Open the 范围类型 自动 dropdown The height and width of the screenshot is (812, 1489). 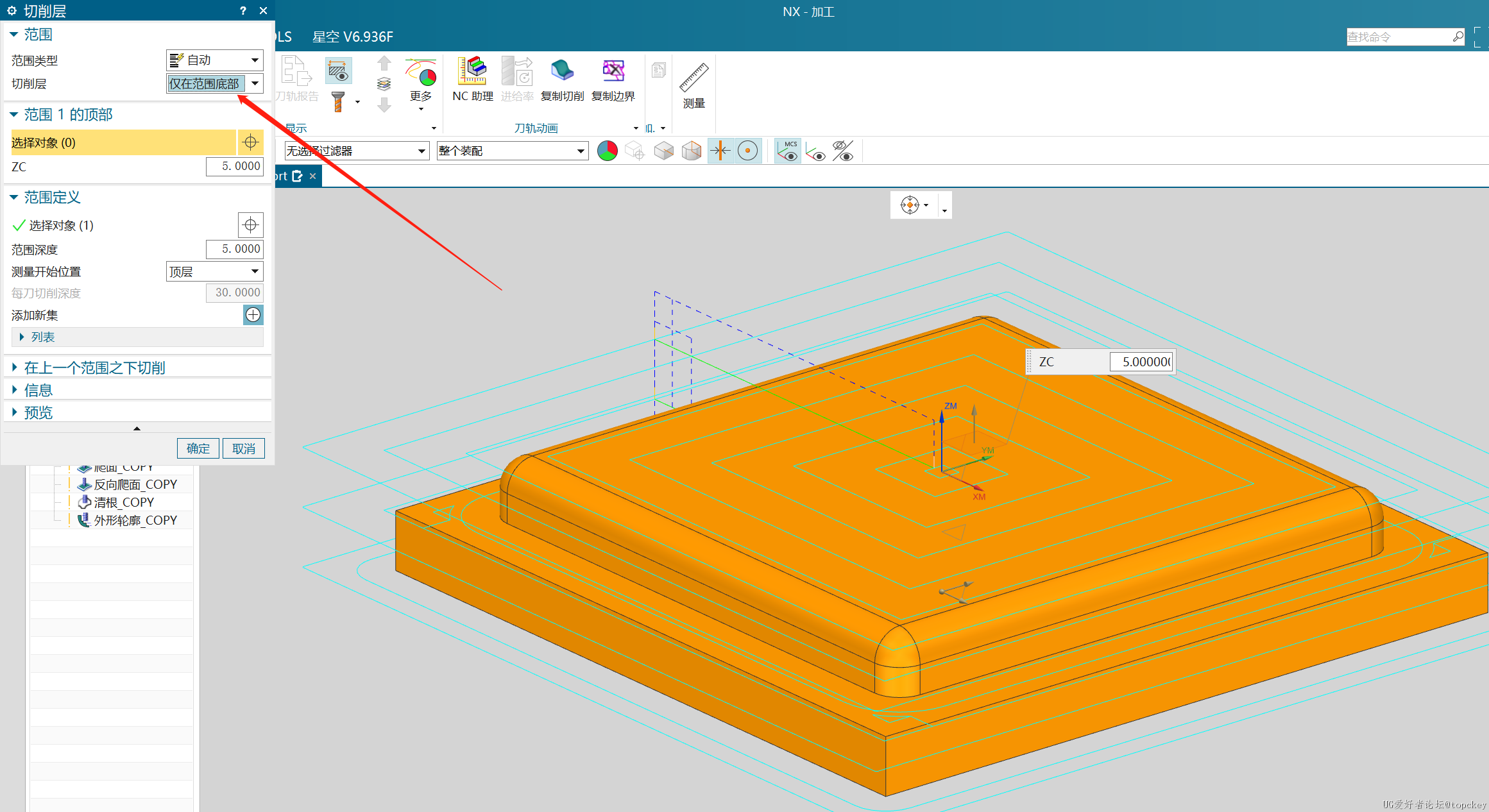[215, 60]
